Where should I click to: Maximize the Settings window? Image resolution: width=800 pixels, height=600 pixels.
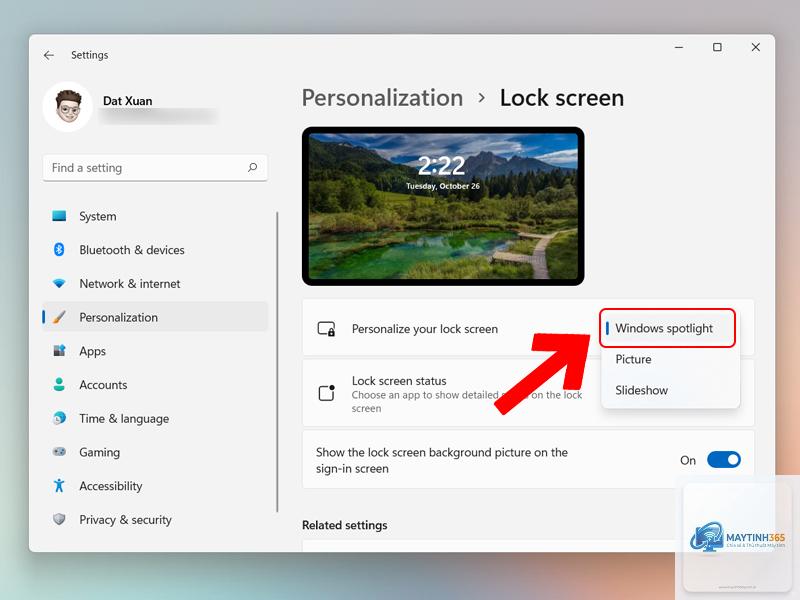(x=717, y=47)
